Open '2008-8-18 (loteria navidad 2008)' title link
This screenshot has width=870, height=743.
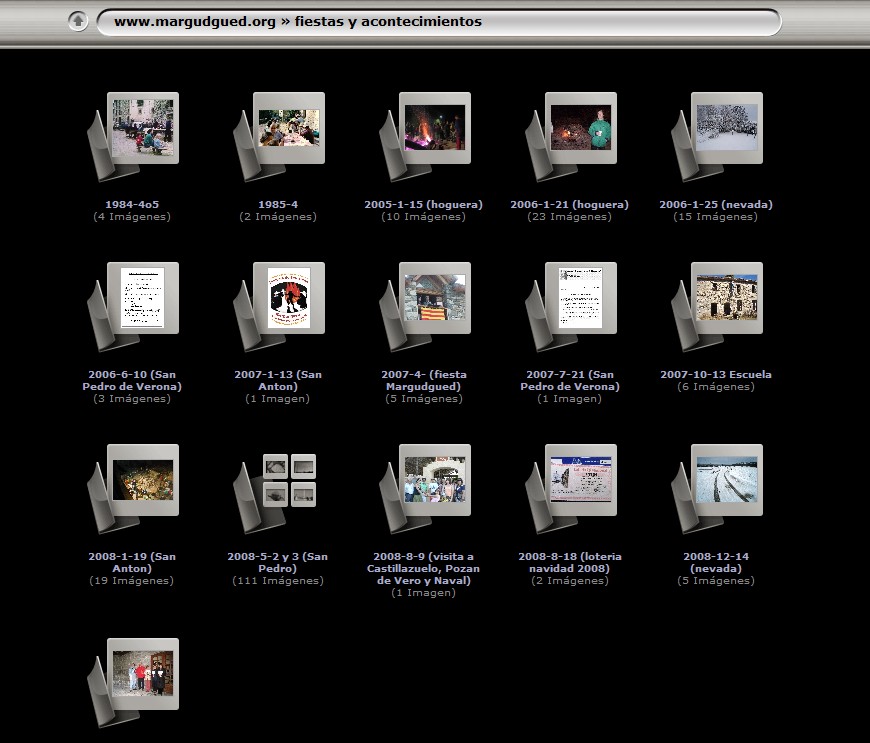569,563
